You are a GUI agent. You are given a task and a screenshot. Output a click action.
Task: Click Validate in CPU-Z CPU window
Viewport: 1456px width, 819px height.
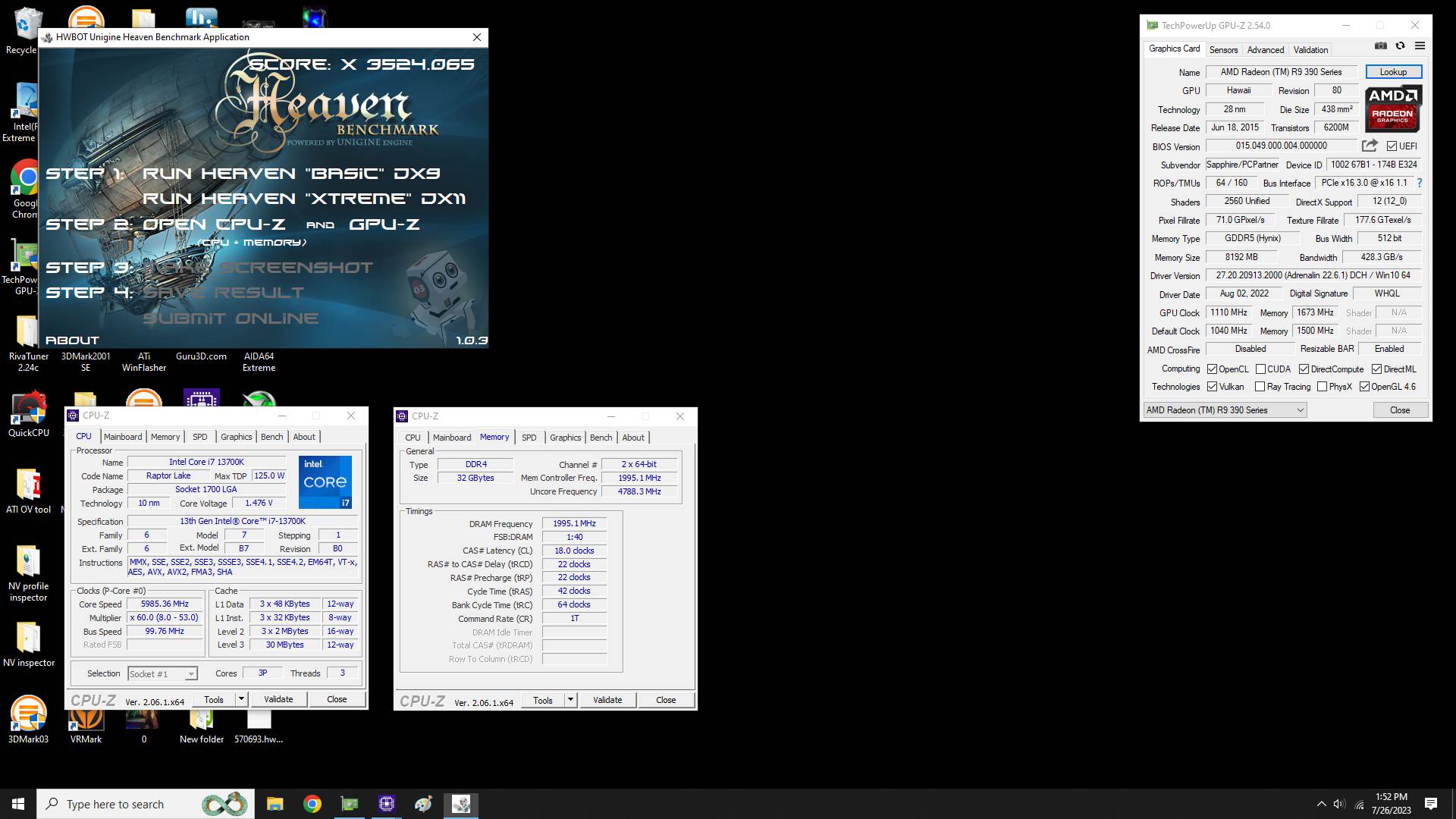pyautogui.click(x=278, y=699)
